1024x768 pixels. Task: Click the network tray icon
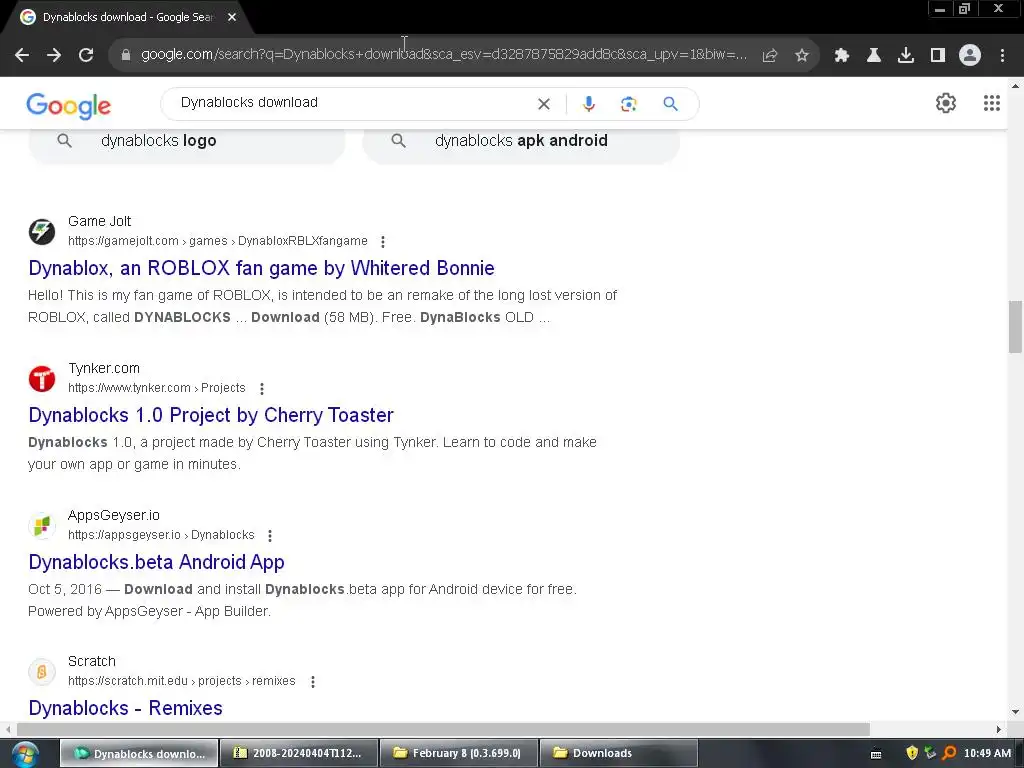click(x=930, y=754)
